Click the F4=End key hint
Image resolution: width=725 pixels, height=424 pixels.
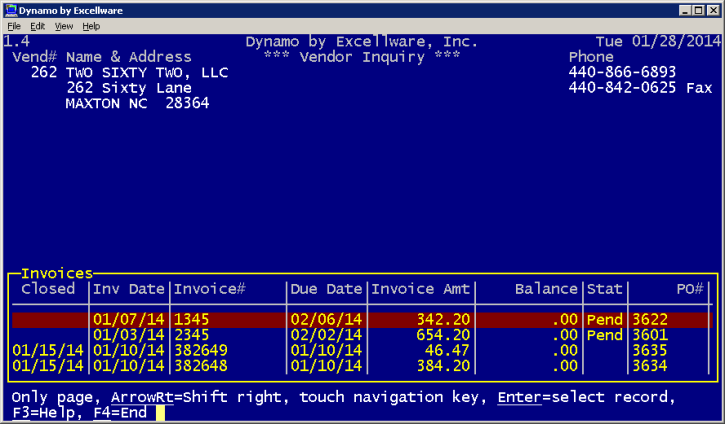tap(120, 412)
